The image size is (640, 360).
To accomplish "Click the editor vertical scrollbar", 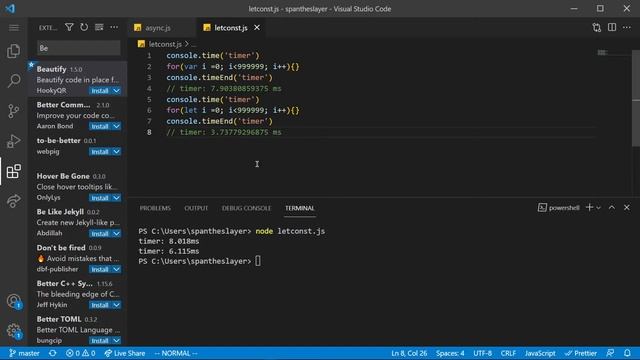I will click(x=636, y=98).
